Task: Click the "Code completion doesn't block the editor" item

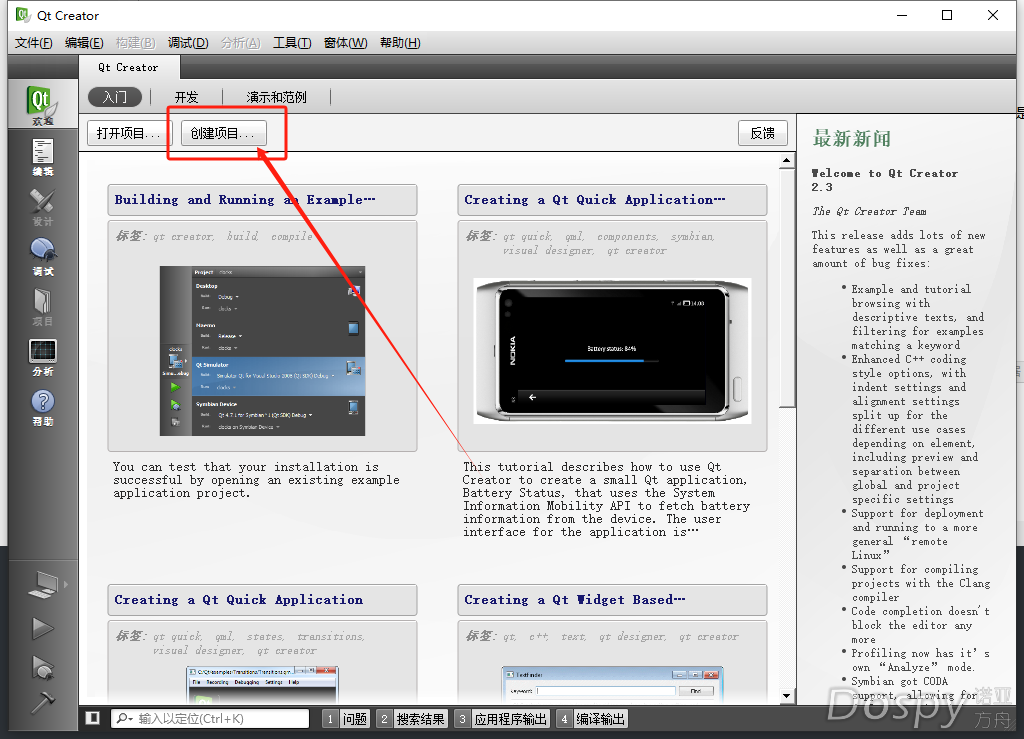Action: (920, 625)
